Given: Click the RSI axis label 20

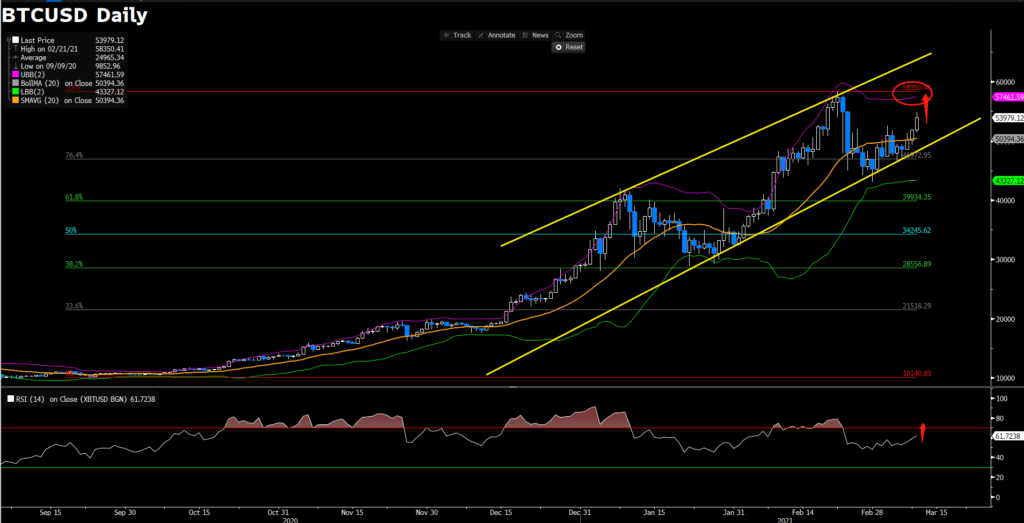Looking at the screenshot, I should [x=1000, y=477].
